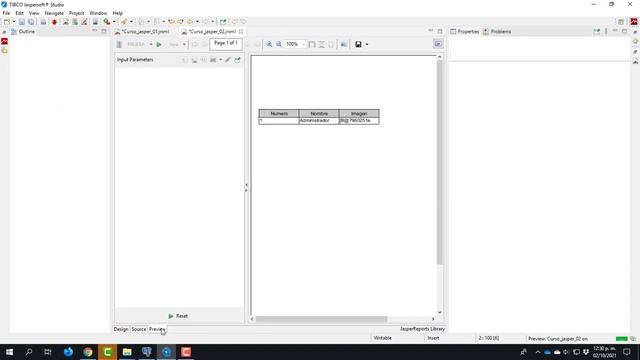Viewport: 640px width, 360px height.
Task: Minimize the Outline panel
Action: click(95, 31)
